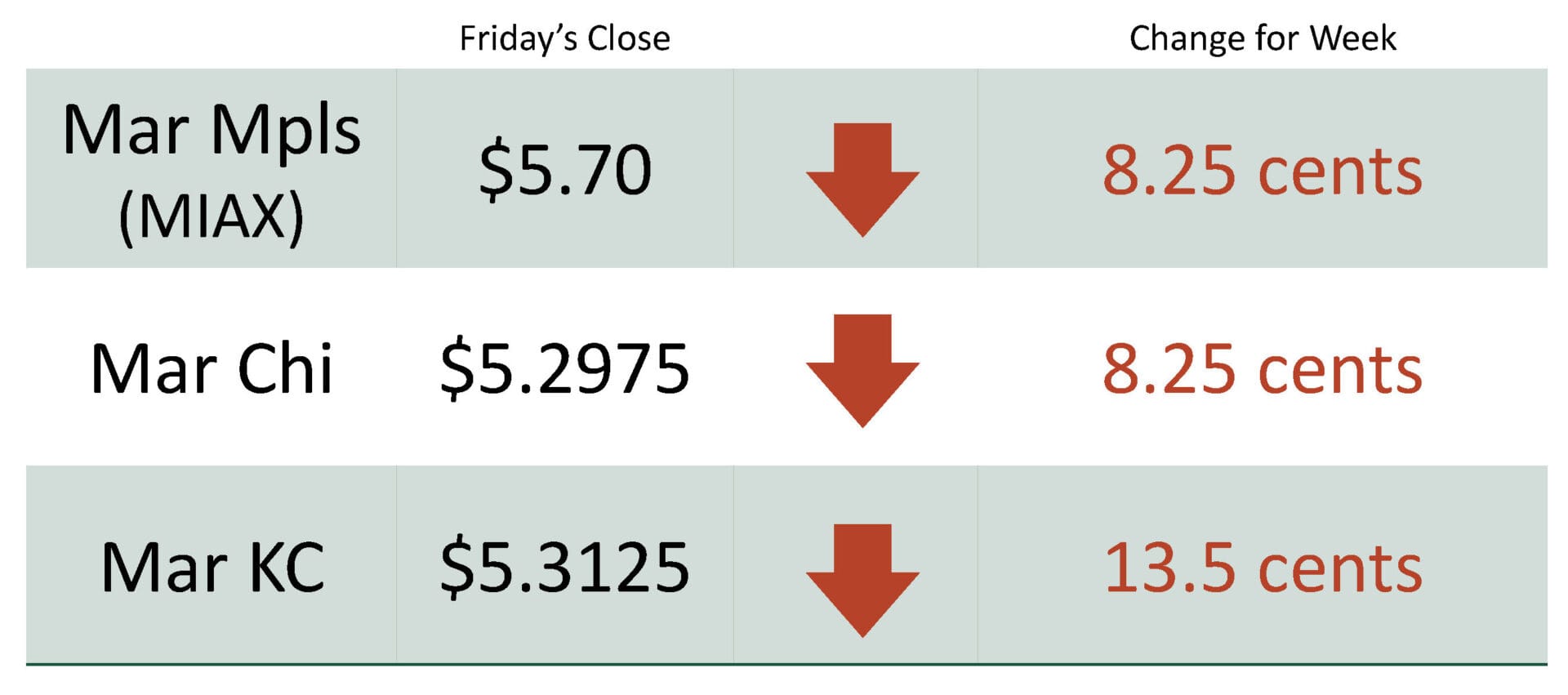Image resolution: width=1568 pixels, height=695 pixels.
Task: Select the "Friday's Close" column header
Action: (x=564, y=38)
